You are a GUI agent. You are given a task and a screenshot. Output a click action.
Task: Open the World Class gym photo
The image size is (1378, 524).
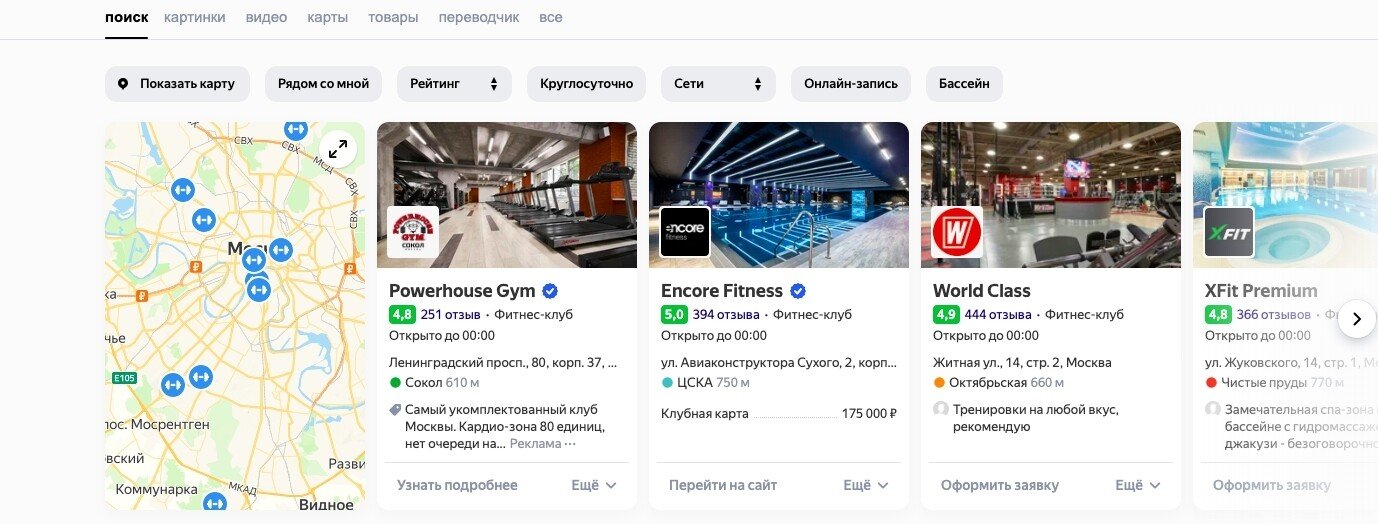(x=1051, y=195)
